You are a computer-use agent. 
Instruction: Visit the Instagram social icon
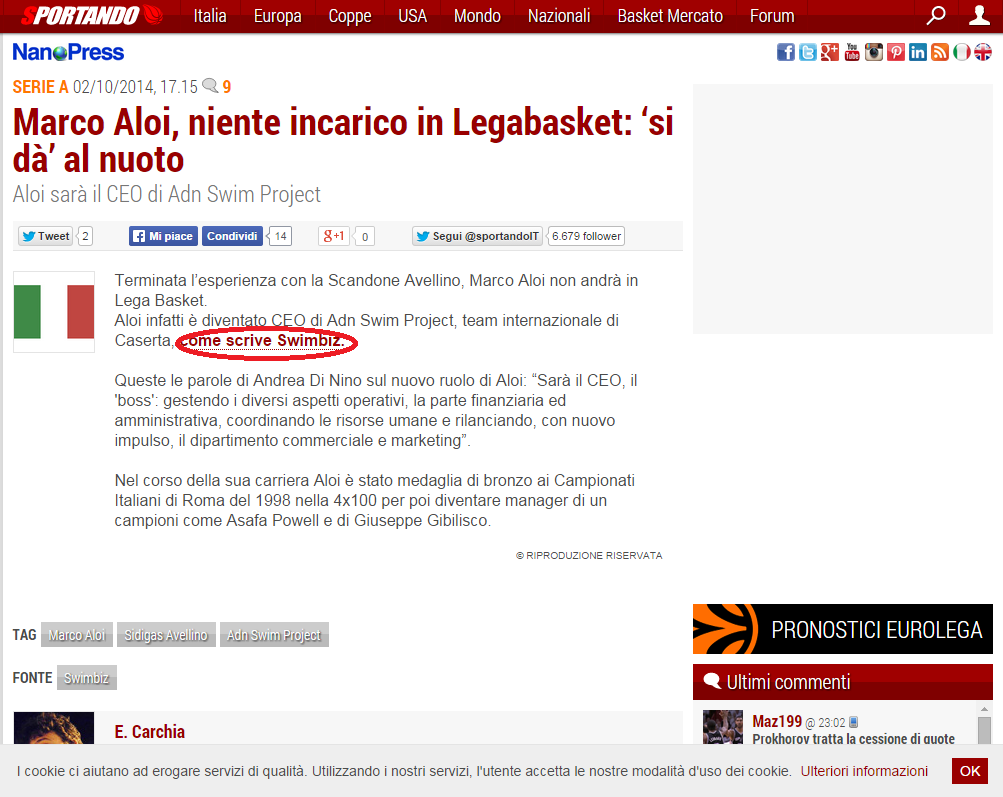pyautogui.click(x=874, y=52)
